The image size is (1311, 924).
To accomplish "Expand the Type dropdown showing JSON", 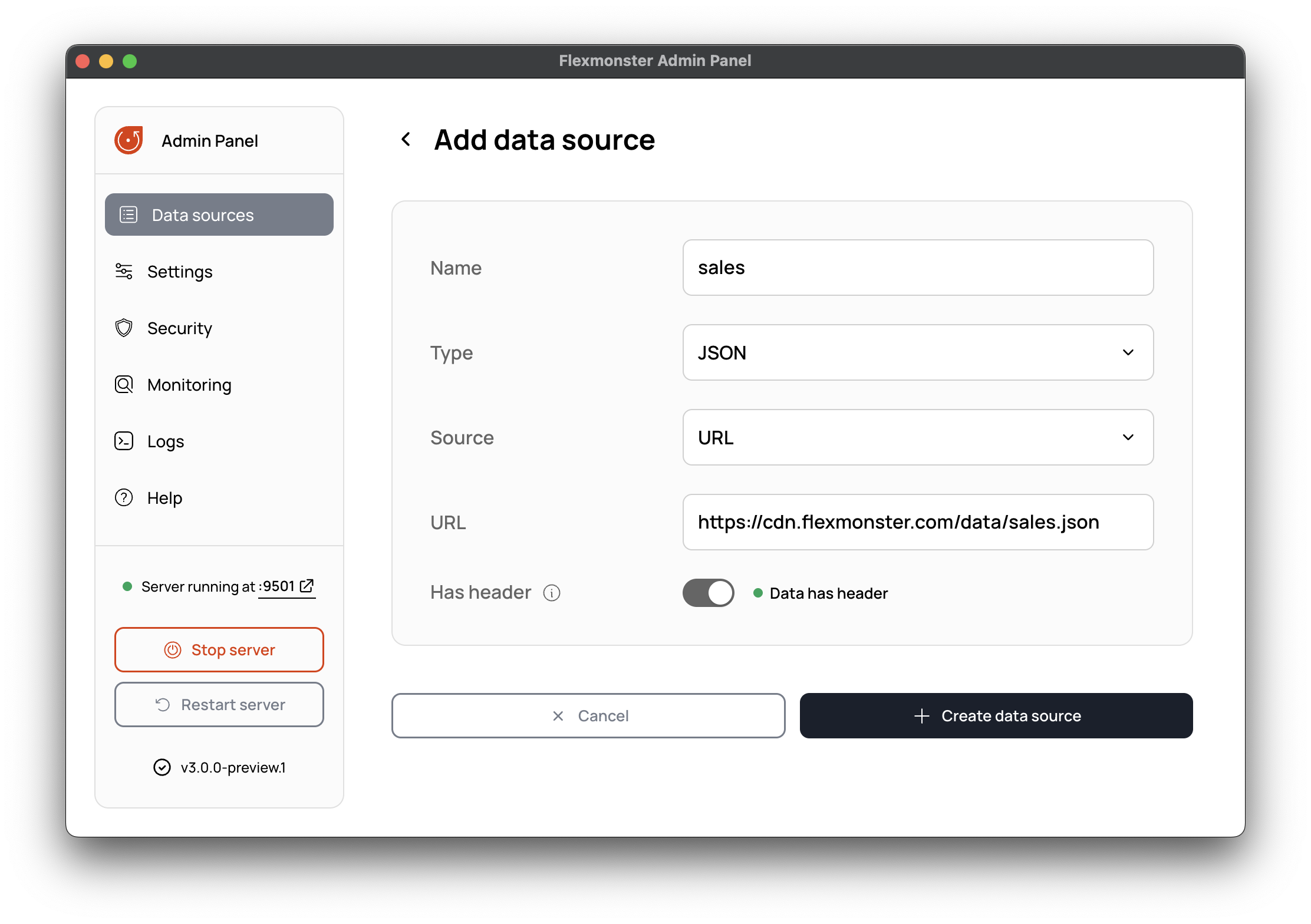I will click(x=917, y=352).
